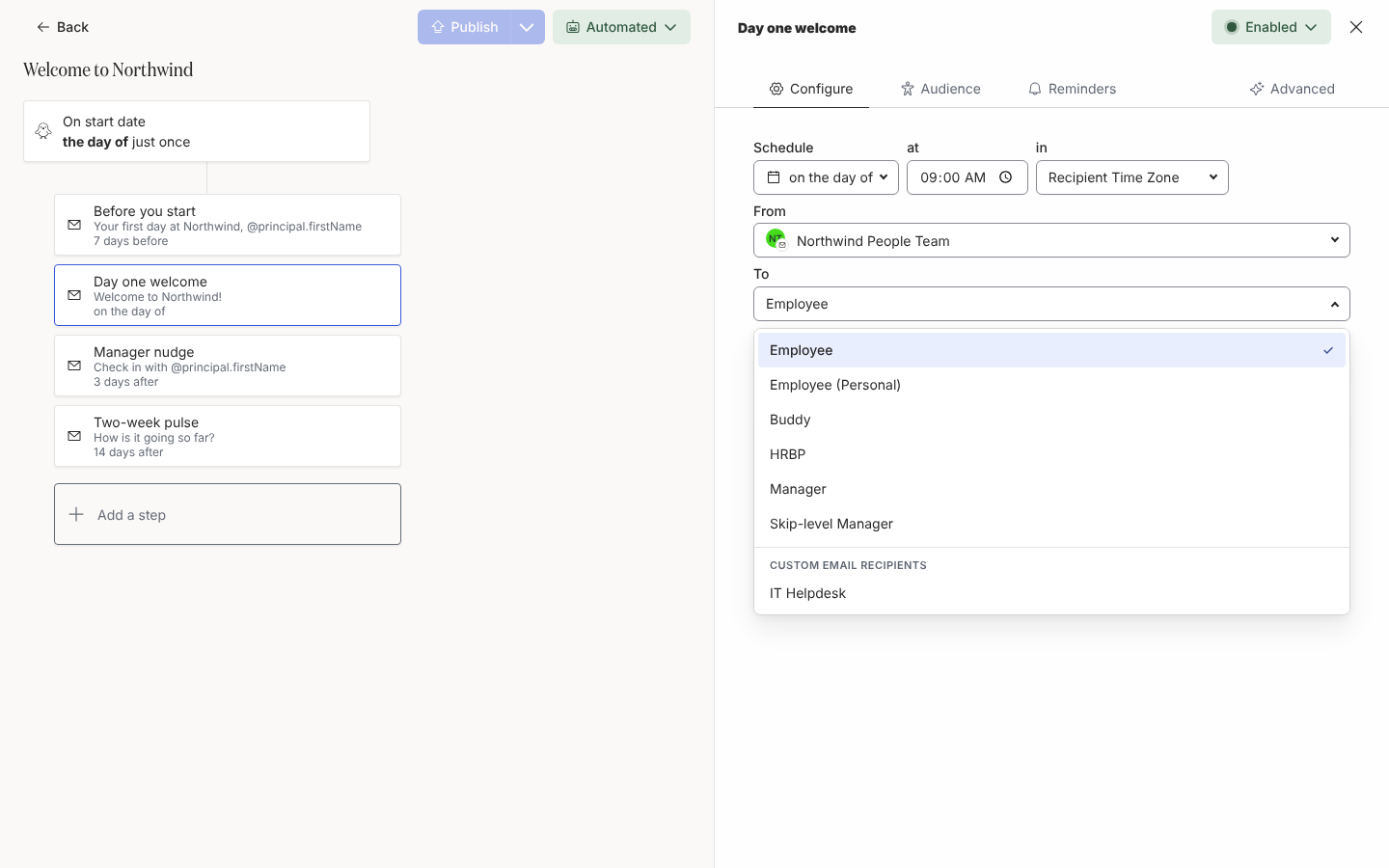Image resolution: width=1389 pixels, height=868 pixels.
Task: Choose HRBP as recipient
Action: [1051, 454]
